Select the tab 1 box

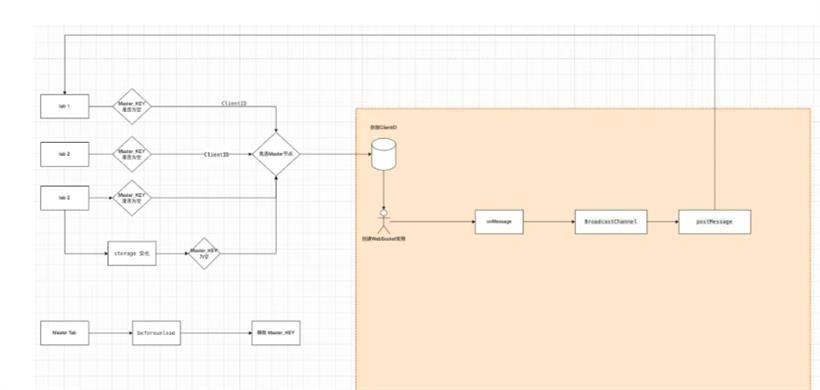point(65,107)
